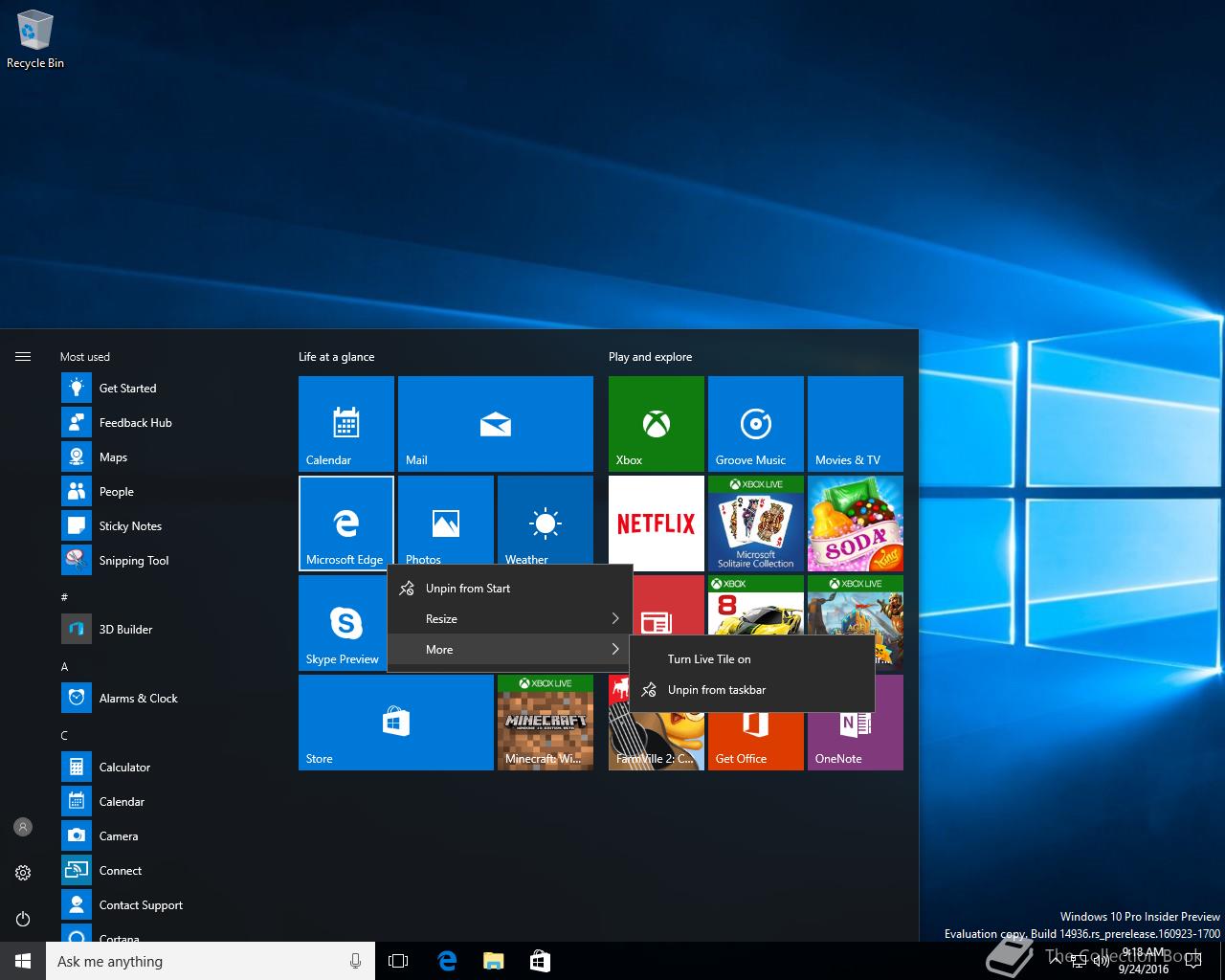1225x980 pixels.
Task: Open the Photos tile
Action: tap(446, 520)
